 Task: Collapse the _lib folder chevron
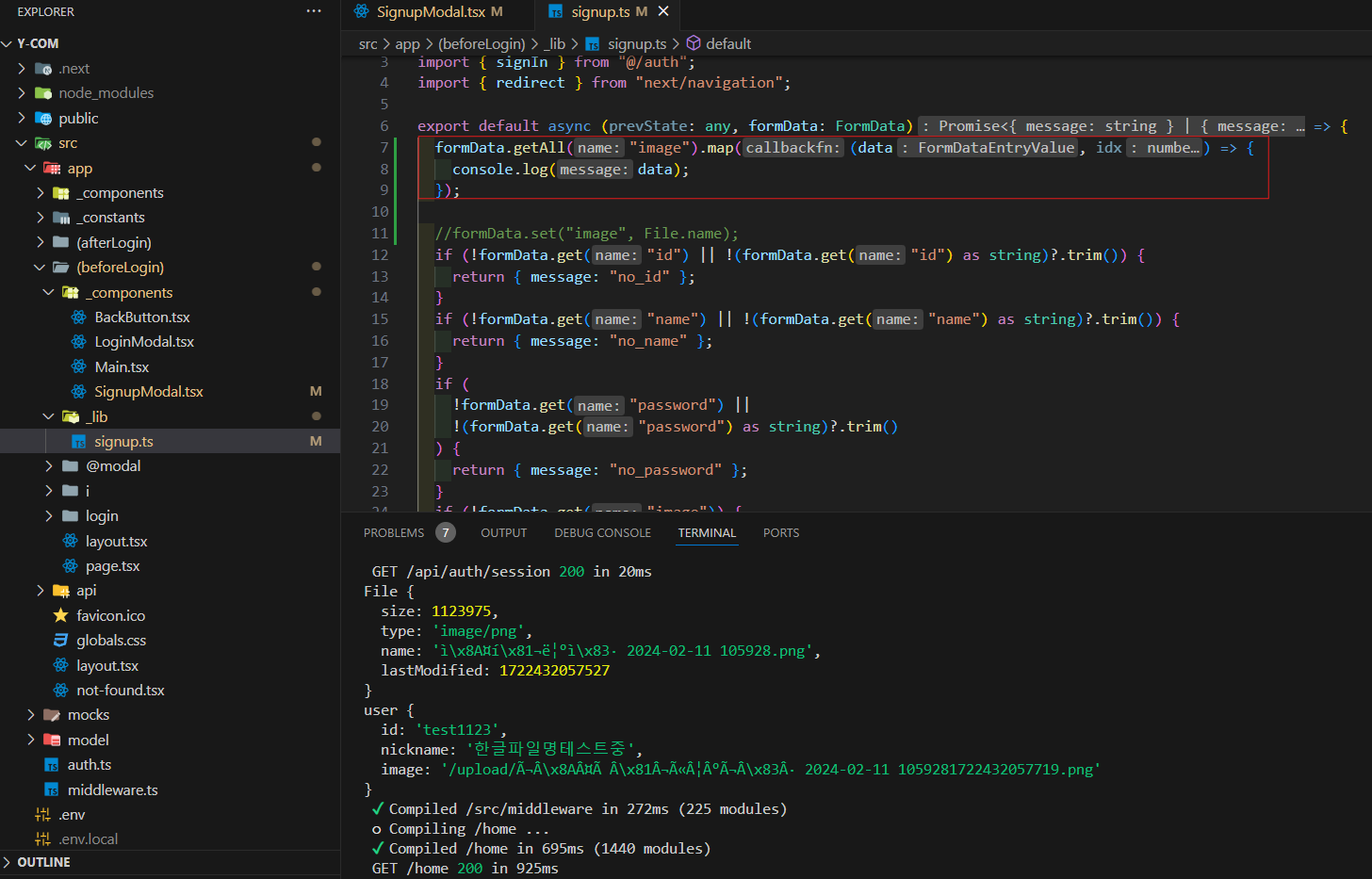[x=49, y=416]
